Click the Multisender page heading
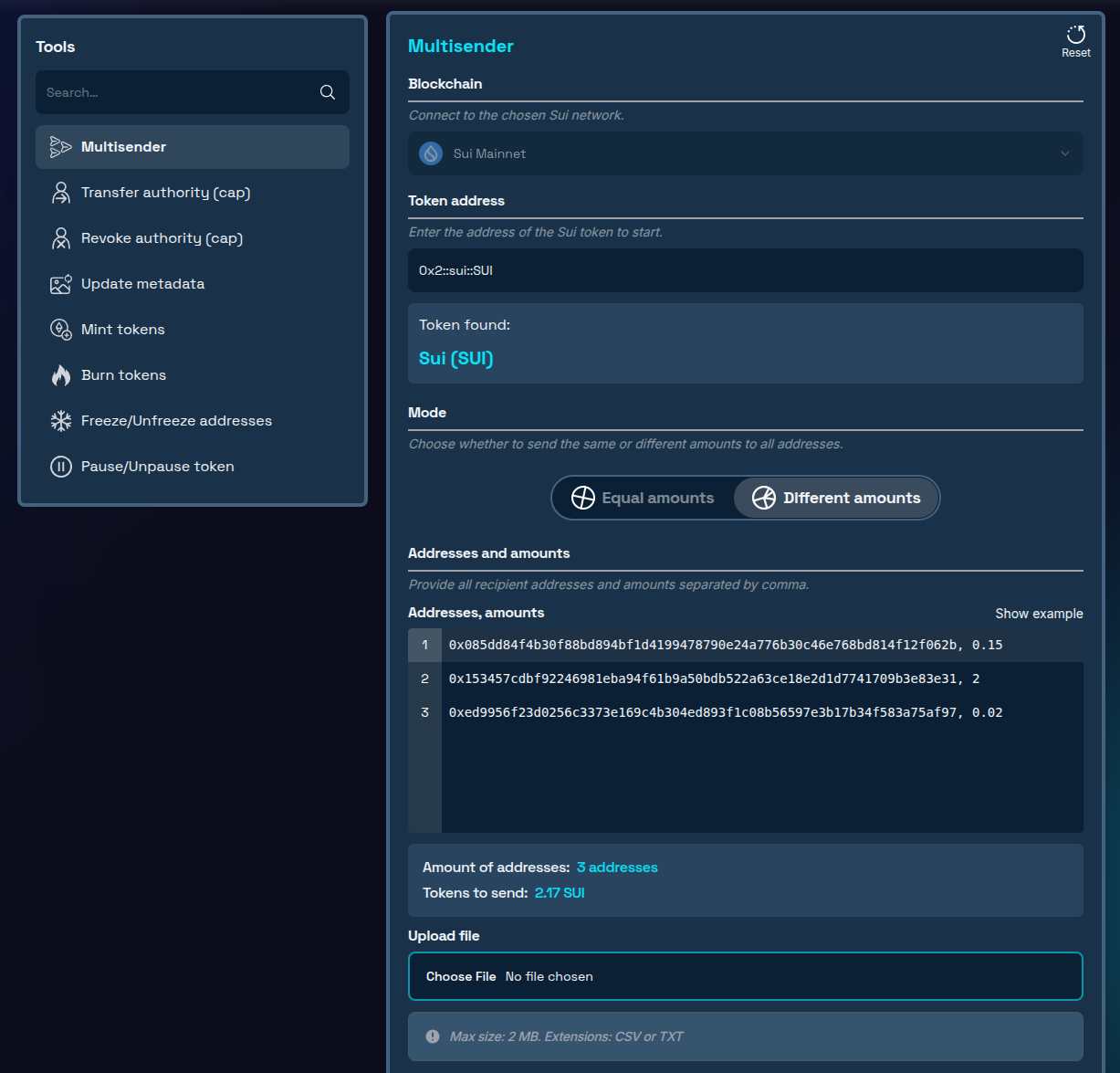 (461, 46)
